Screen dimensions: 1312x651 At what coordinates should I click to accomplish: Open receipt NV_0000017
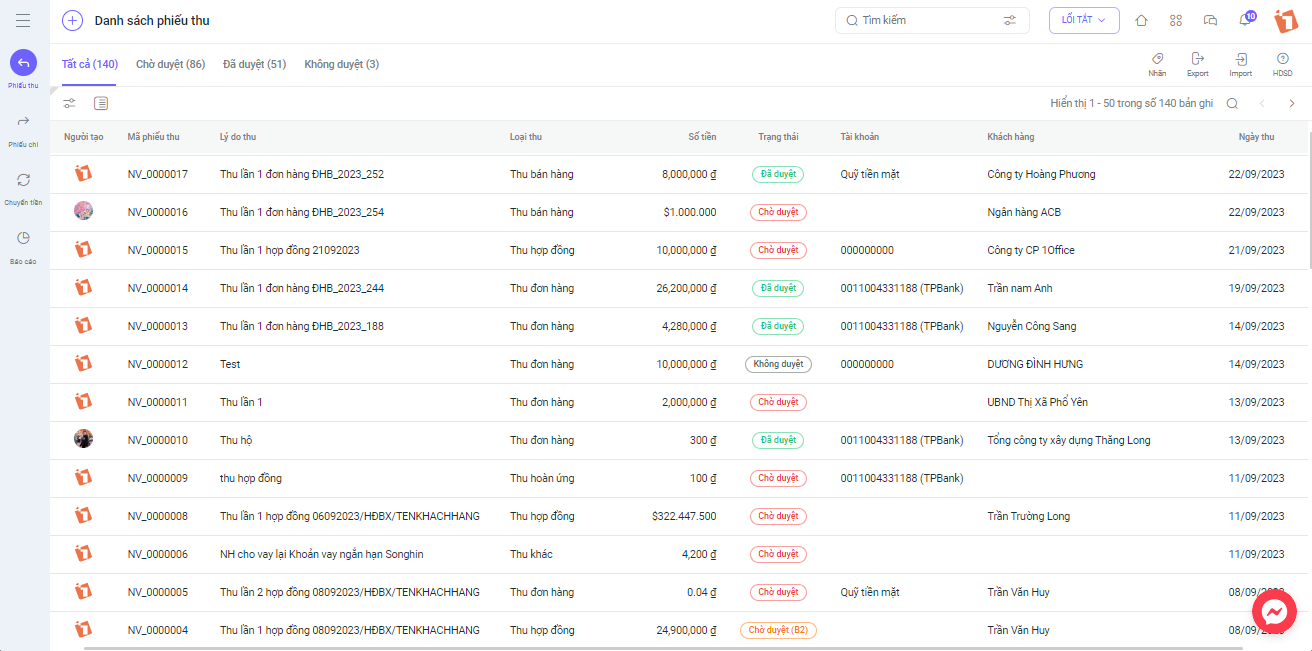point(158,174)
